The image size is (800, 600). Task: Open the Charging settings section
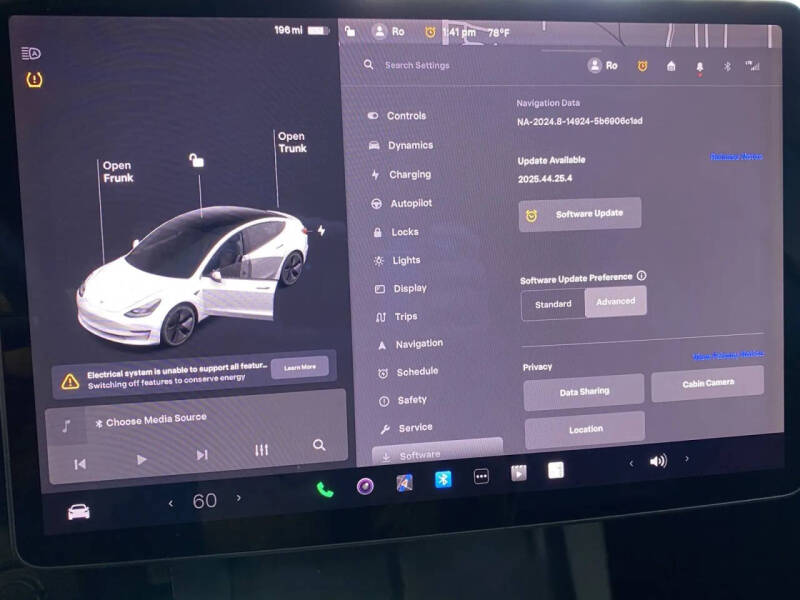[x=411, y=174]
